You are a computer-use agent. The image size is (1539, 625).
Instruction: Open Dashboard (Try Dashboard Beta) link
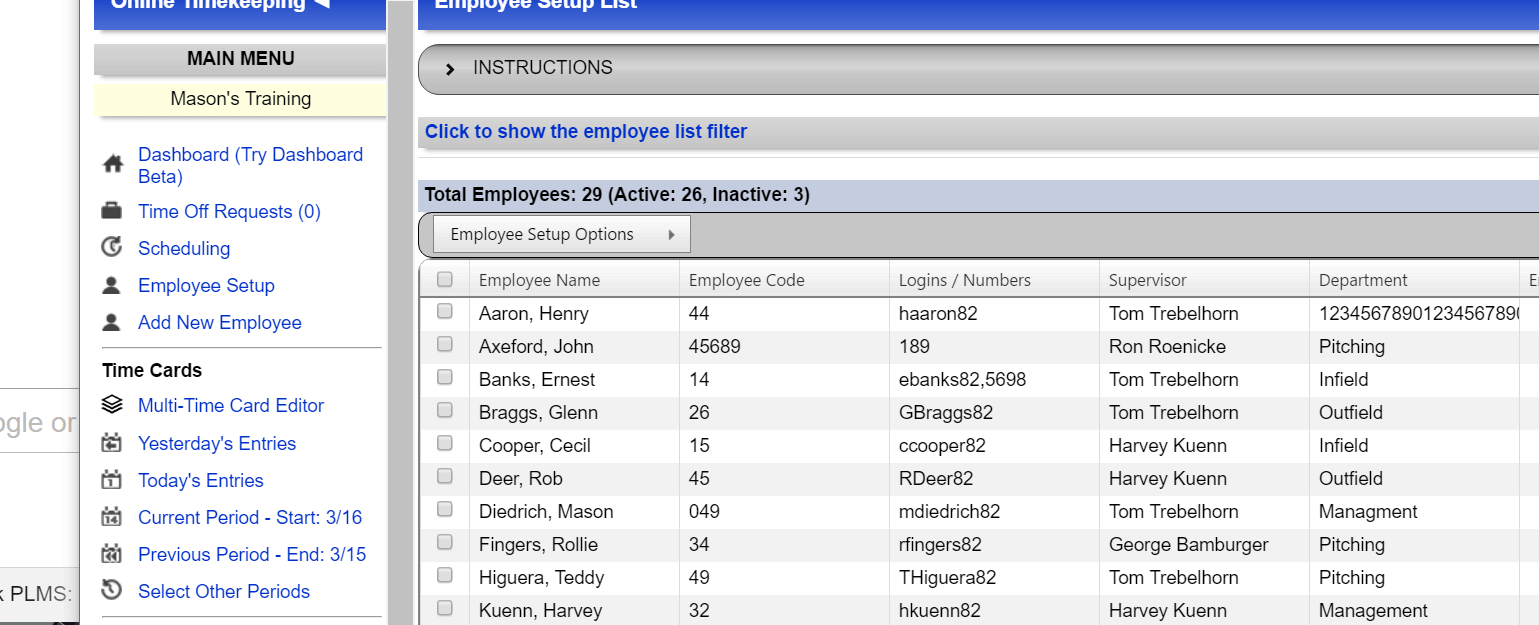pos(250,165)
